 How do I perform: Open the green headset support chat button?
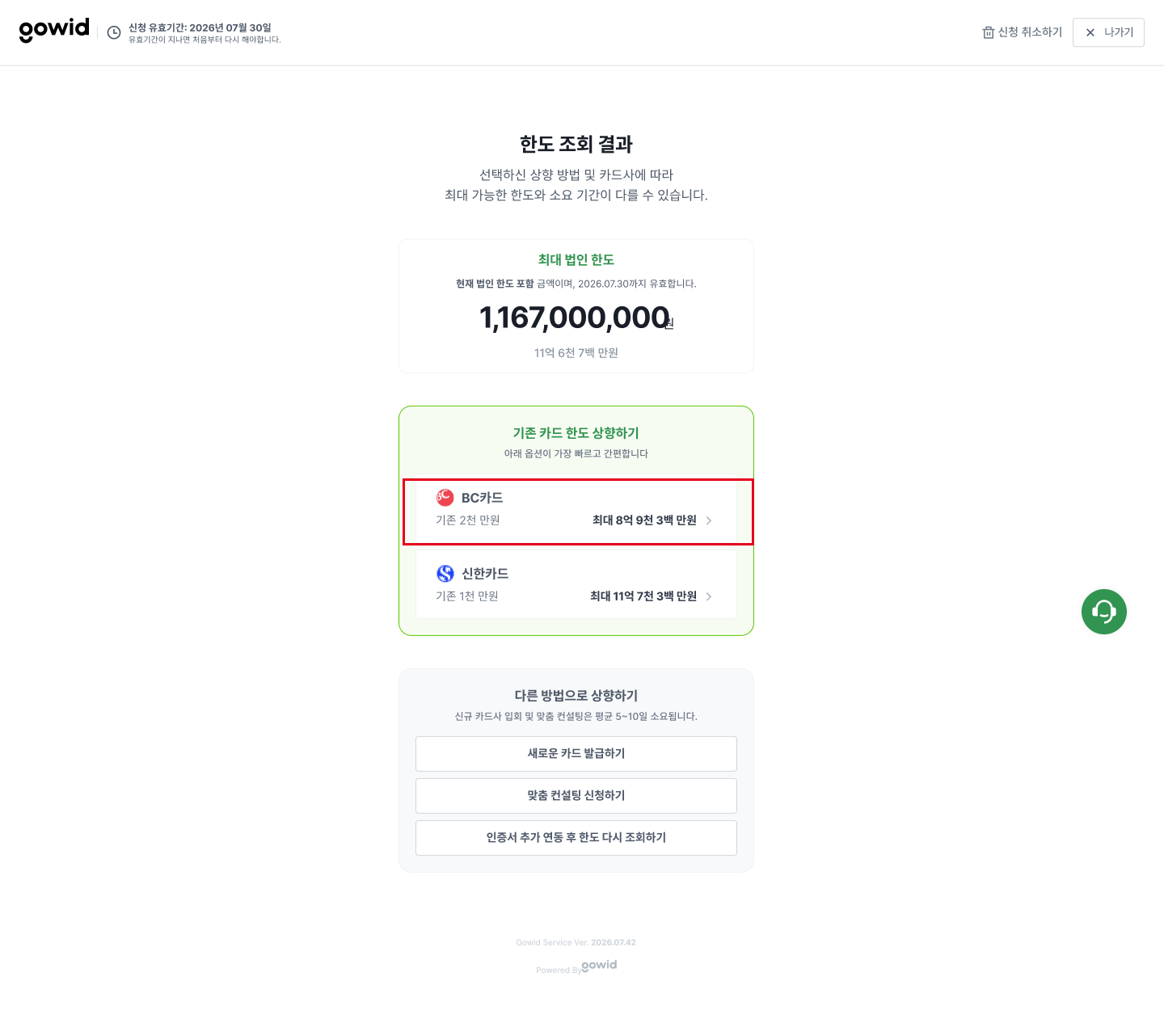[x=1104, y=612]
